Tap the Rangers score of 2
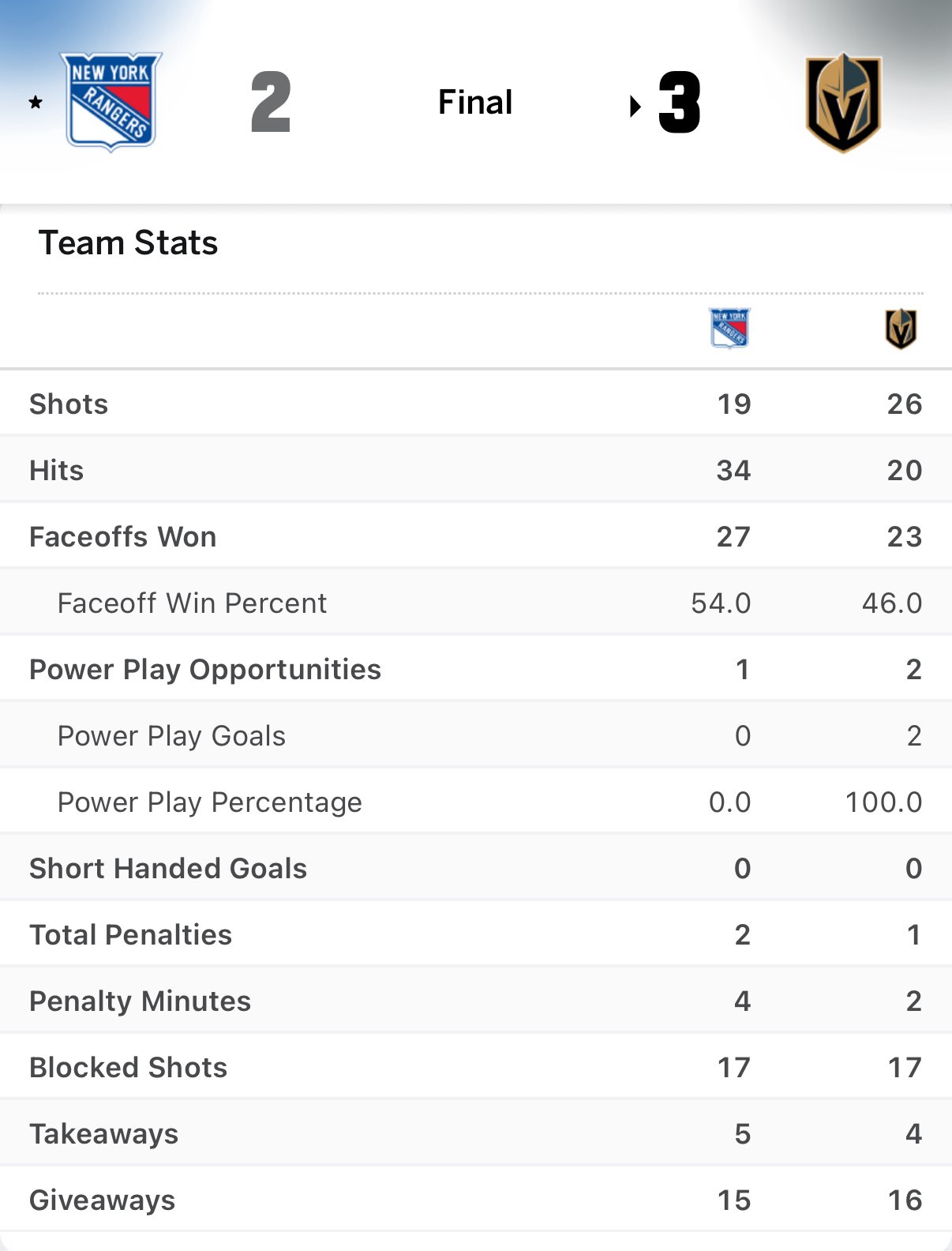Viewport: 952px width, 1251px height. [x=271, y=103]
